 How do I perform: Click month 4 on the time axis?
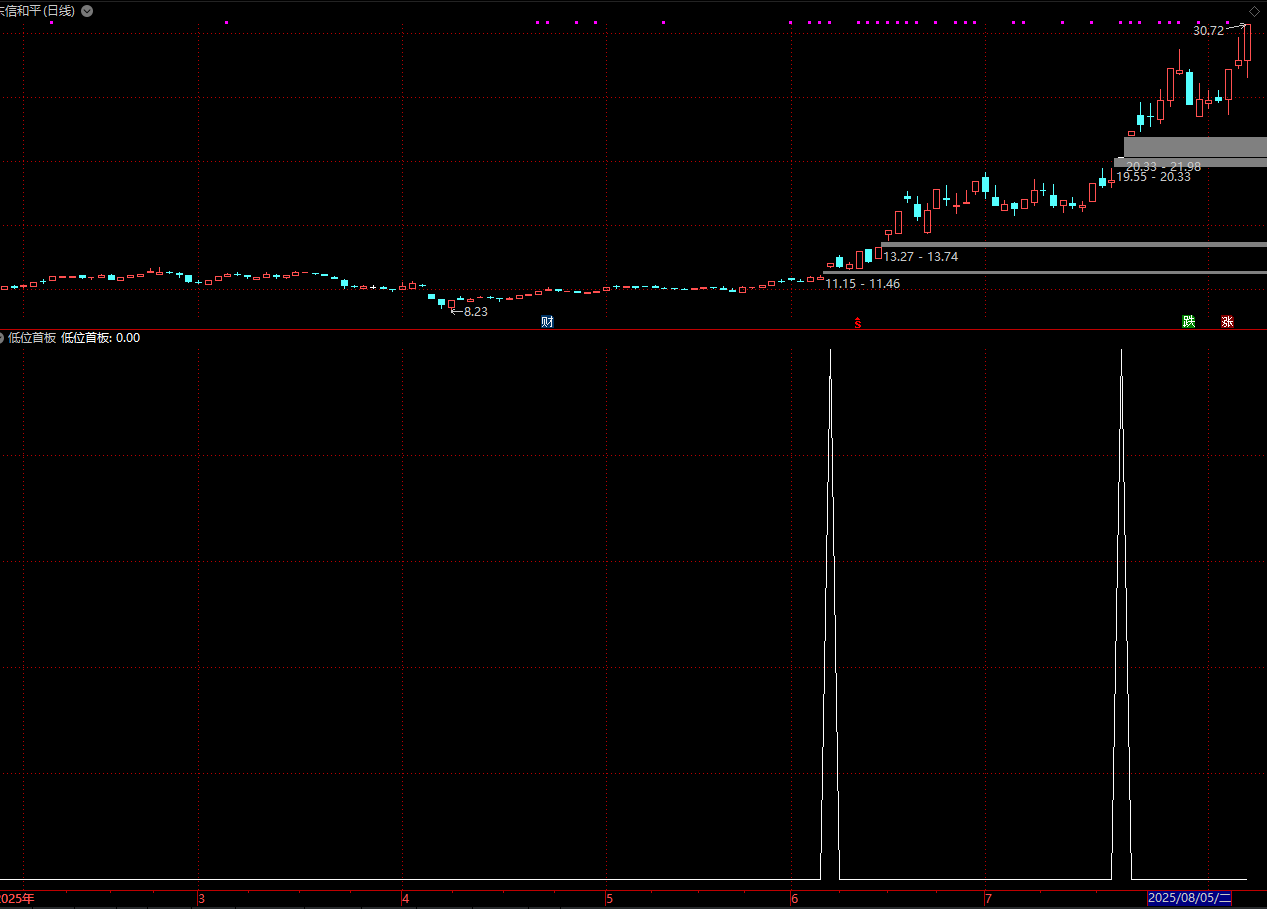pyautogui.click(x=406, y=899)
